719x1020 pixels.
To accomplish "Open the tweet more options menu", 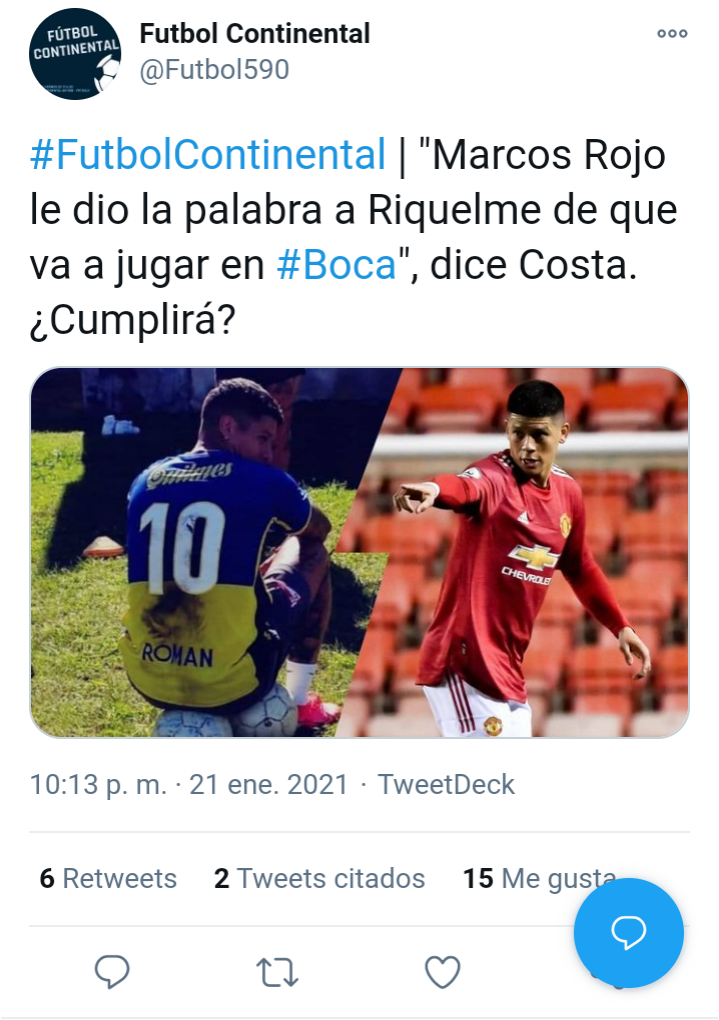I will click(672, 34).
